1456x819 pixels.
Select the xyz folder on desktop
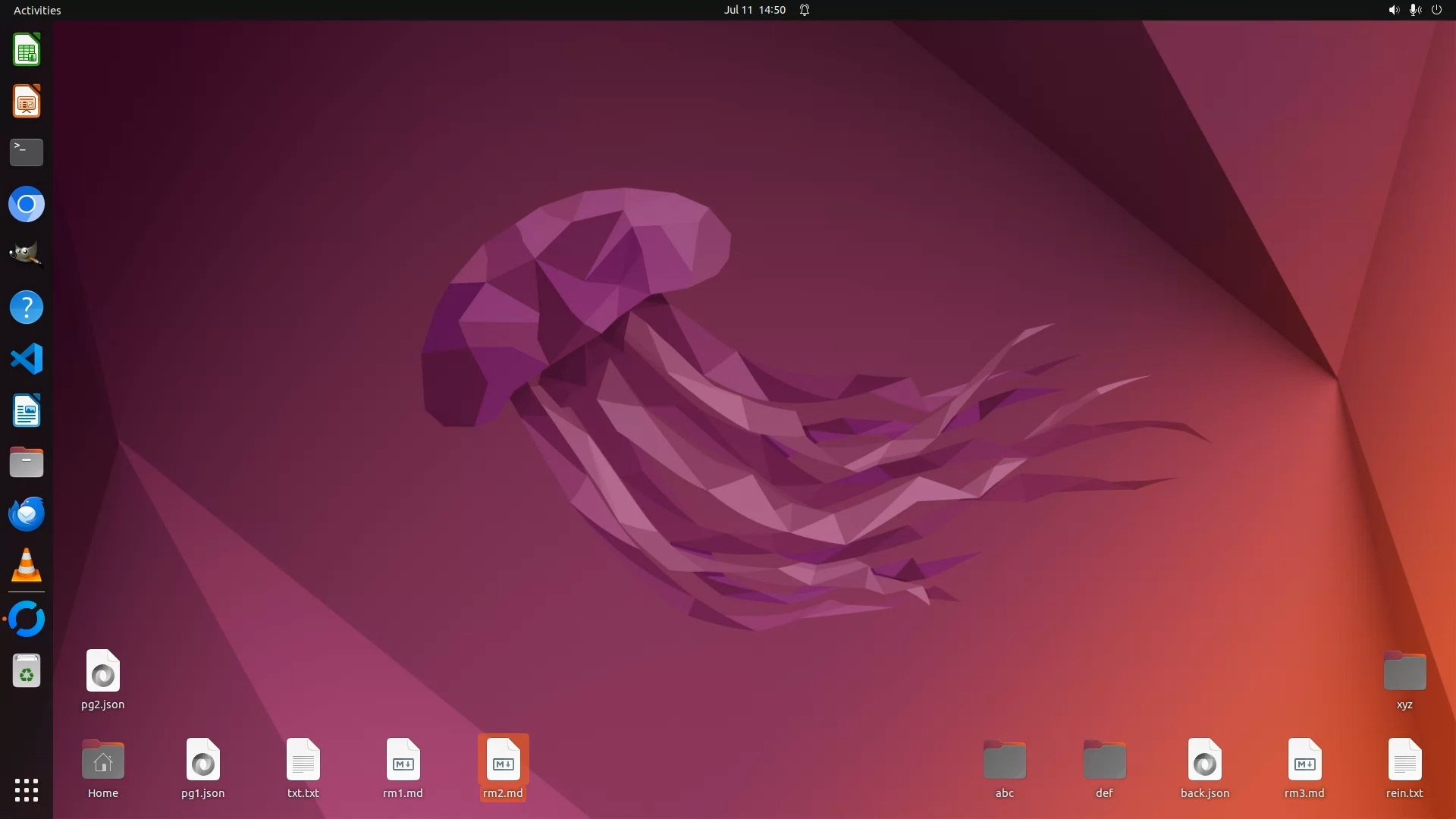(x=1404, y=673)
